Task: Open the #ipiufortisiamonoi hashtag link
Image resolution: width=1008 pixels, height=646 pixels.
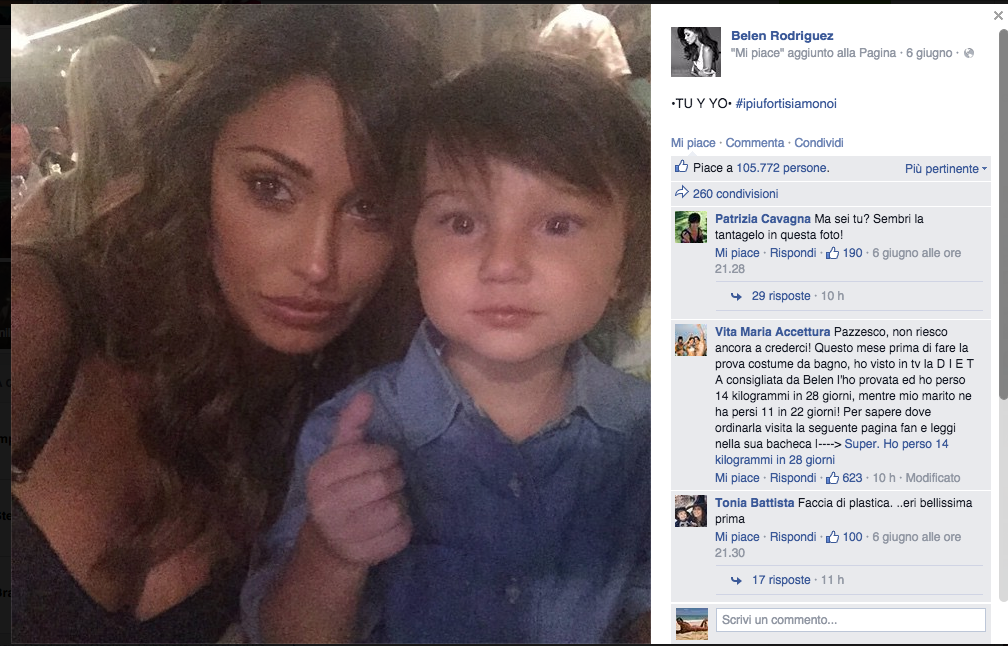Action: click(785, 104)
